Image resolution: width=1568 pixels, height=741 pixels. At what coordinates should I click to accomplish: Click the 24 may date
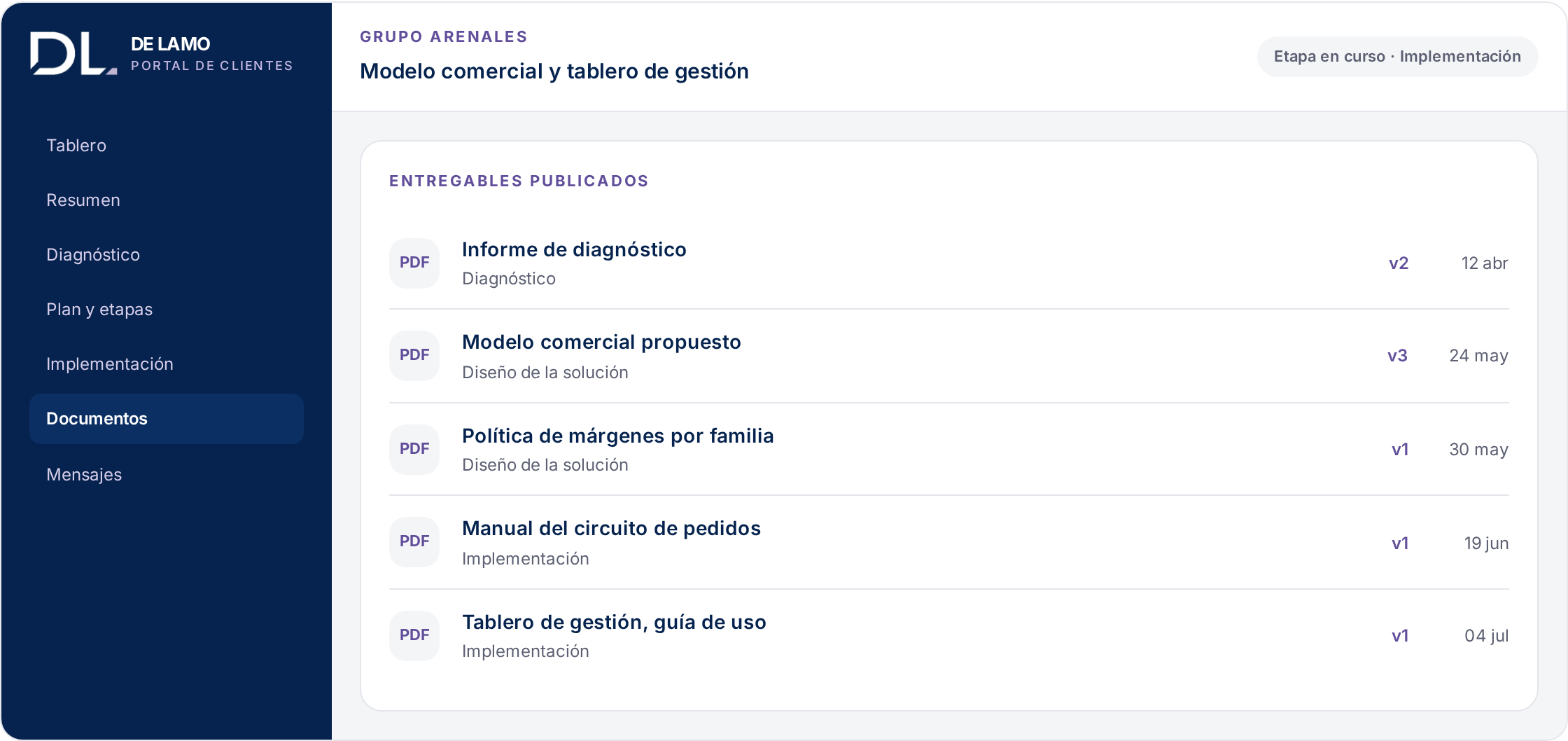click(1479, 356)
